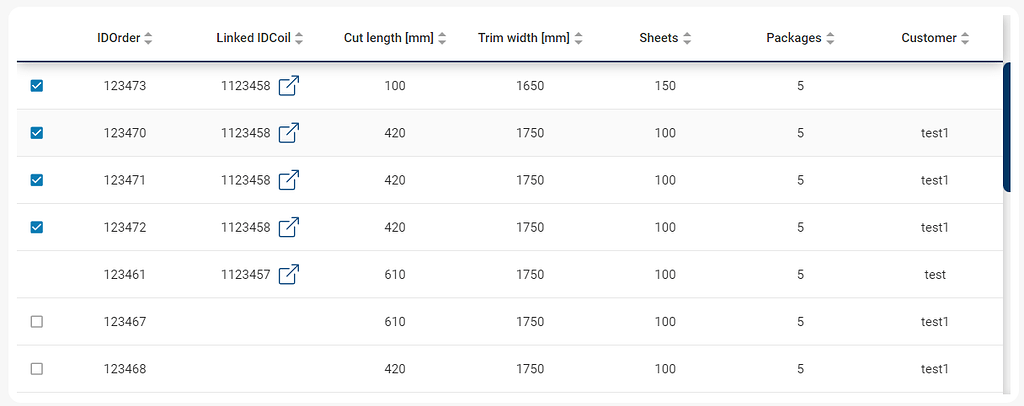1024x406 pixels.
Task: Open linked coil for order 123471
Action: coord(288,180)
